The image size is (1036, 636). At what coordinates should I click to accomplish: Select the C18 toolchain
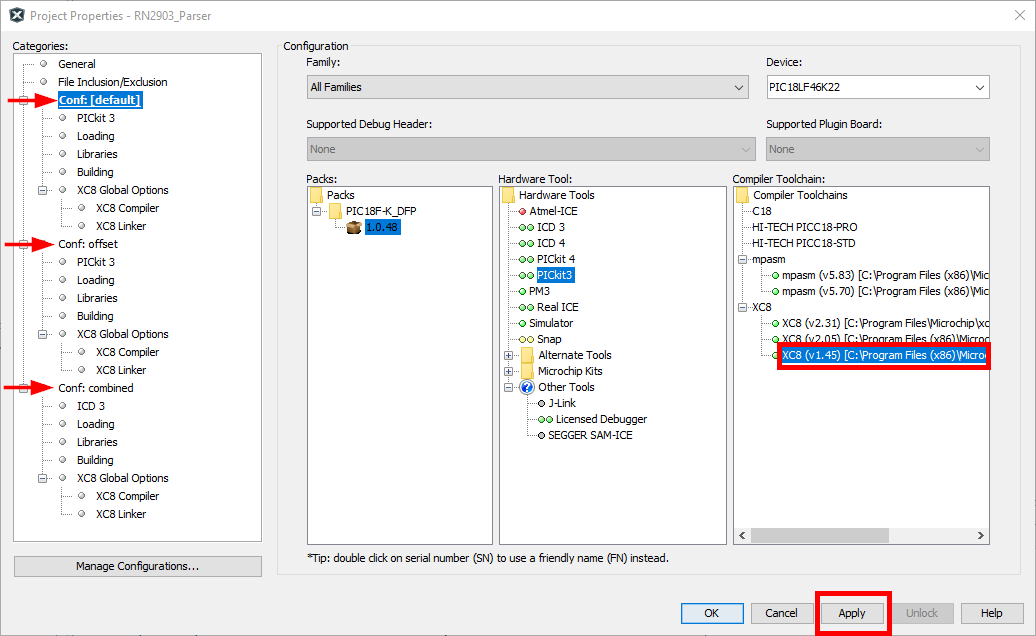[x=762, y=211]
